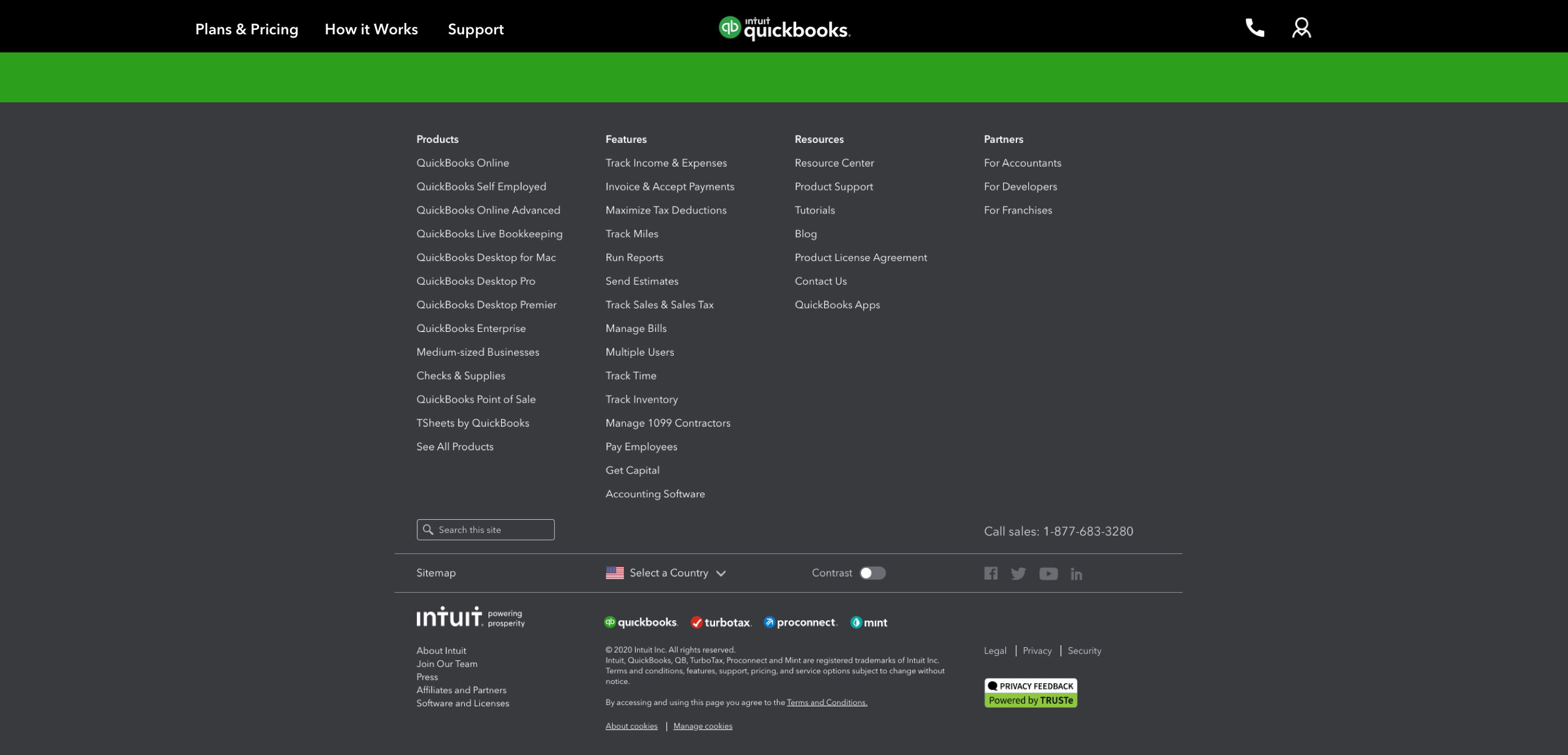
Task: Click the TurboTax brand logo
Action: coord(721,622)
